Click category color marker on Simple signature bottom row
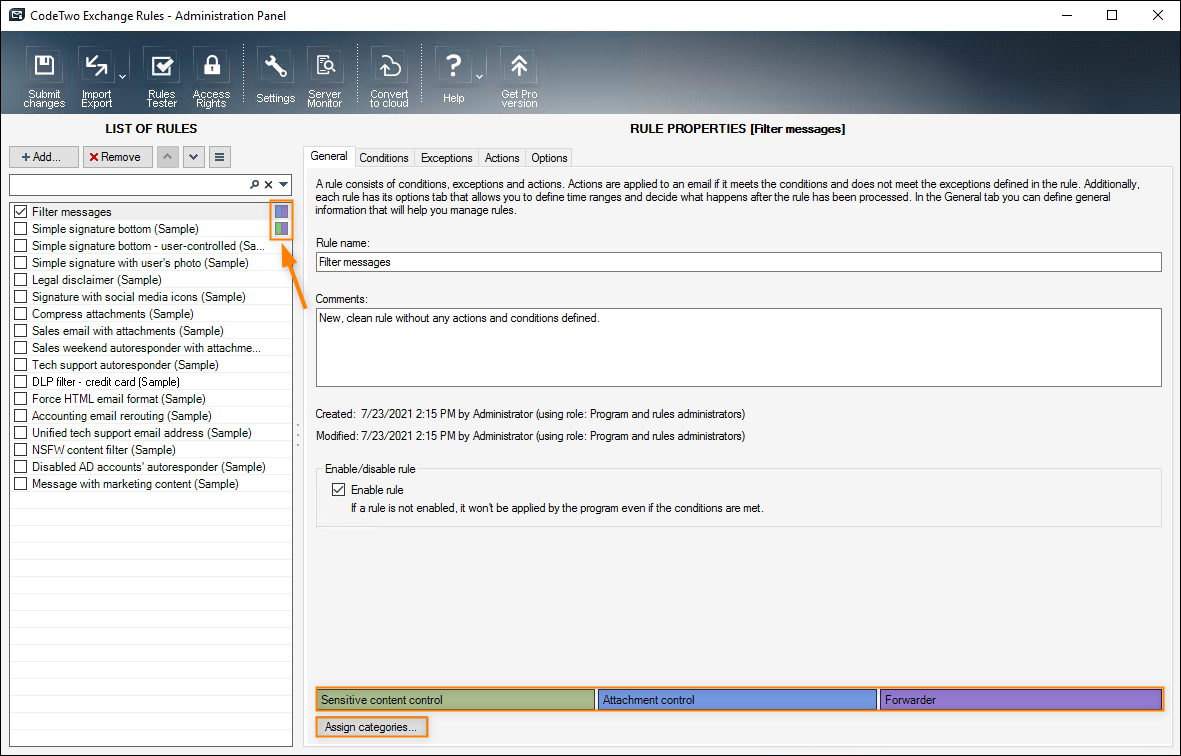The width and height of the screenshot is (1181, 756). click(x=282, y=228)
